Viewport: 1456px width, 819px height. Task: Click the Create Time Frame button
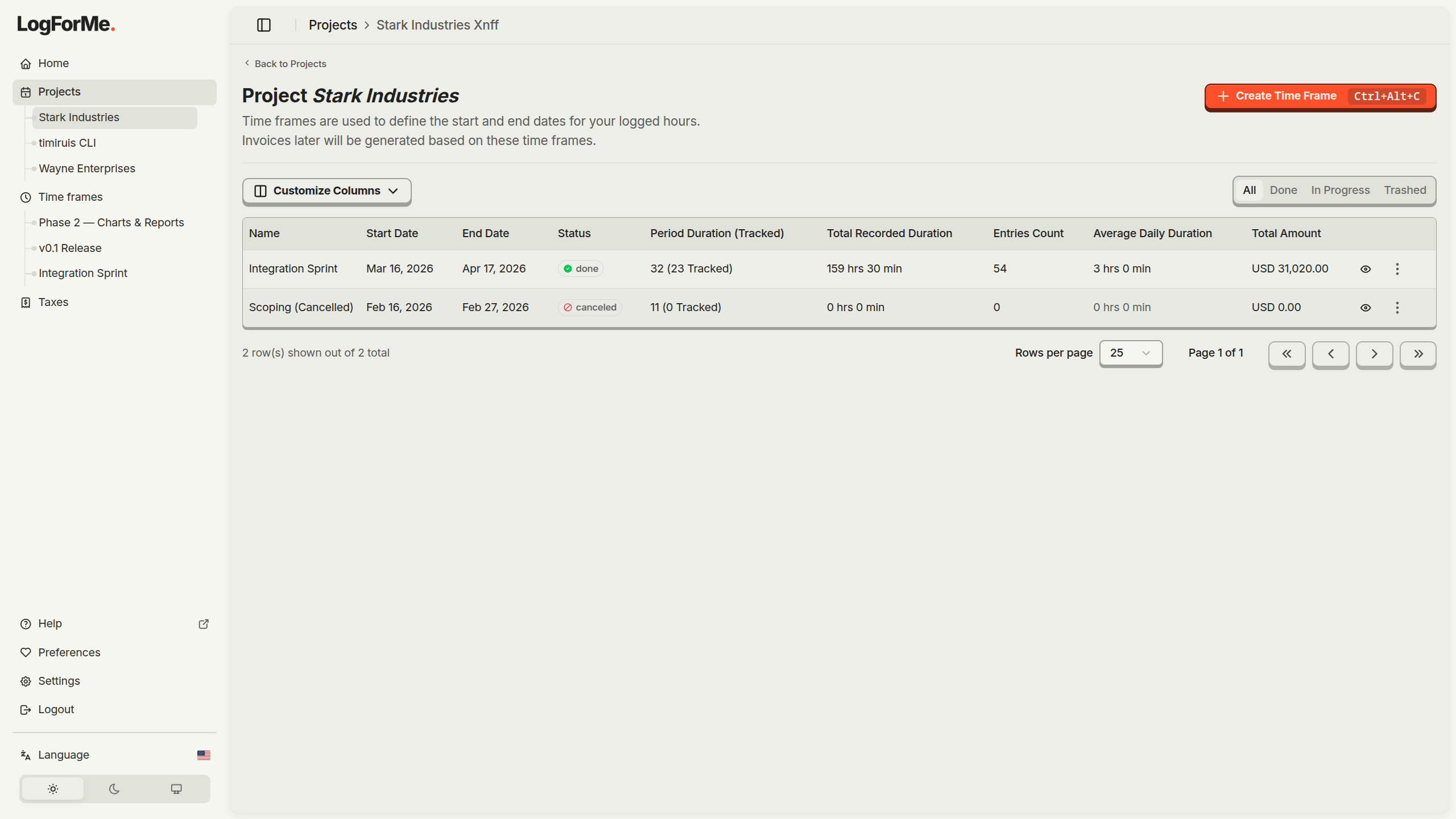coord(1319,97)
